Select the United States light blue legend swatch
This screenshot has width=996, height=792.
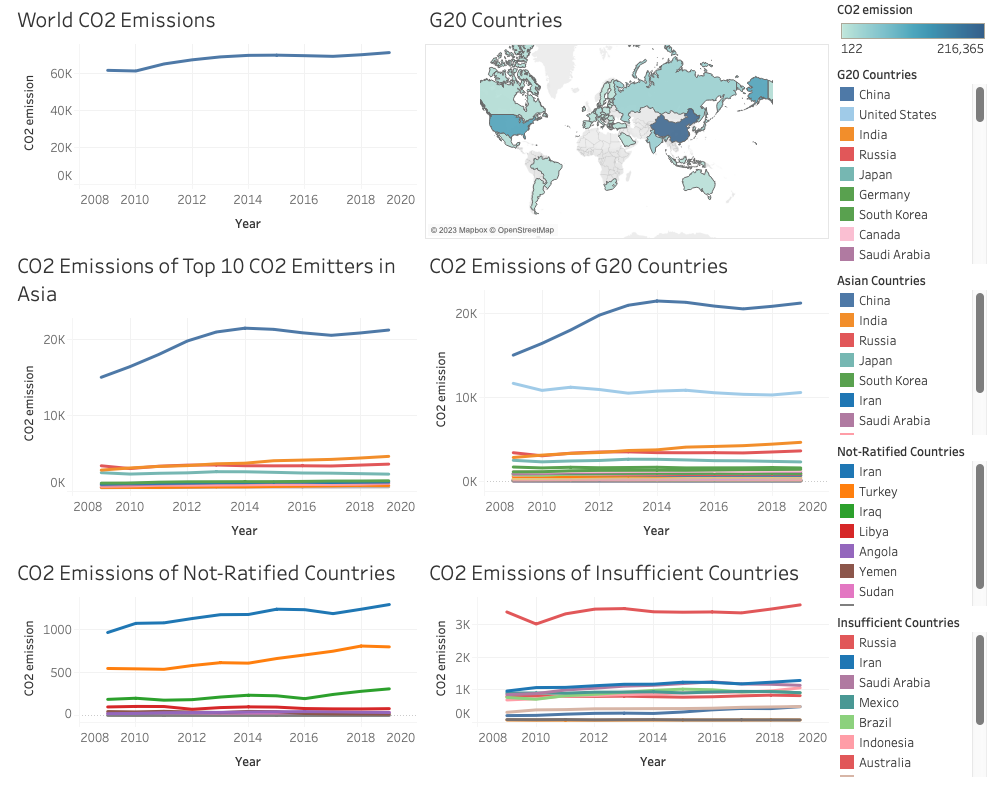pos(847,114)
